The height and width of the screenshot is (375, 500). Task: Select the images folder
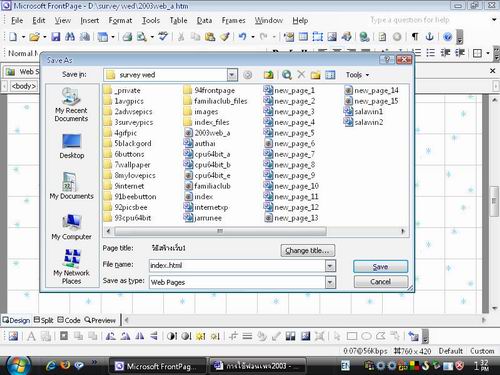coord(201,112)
